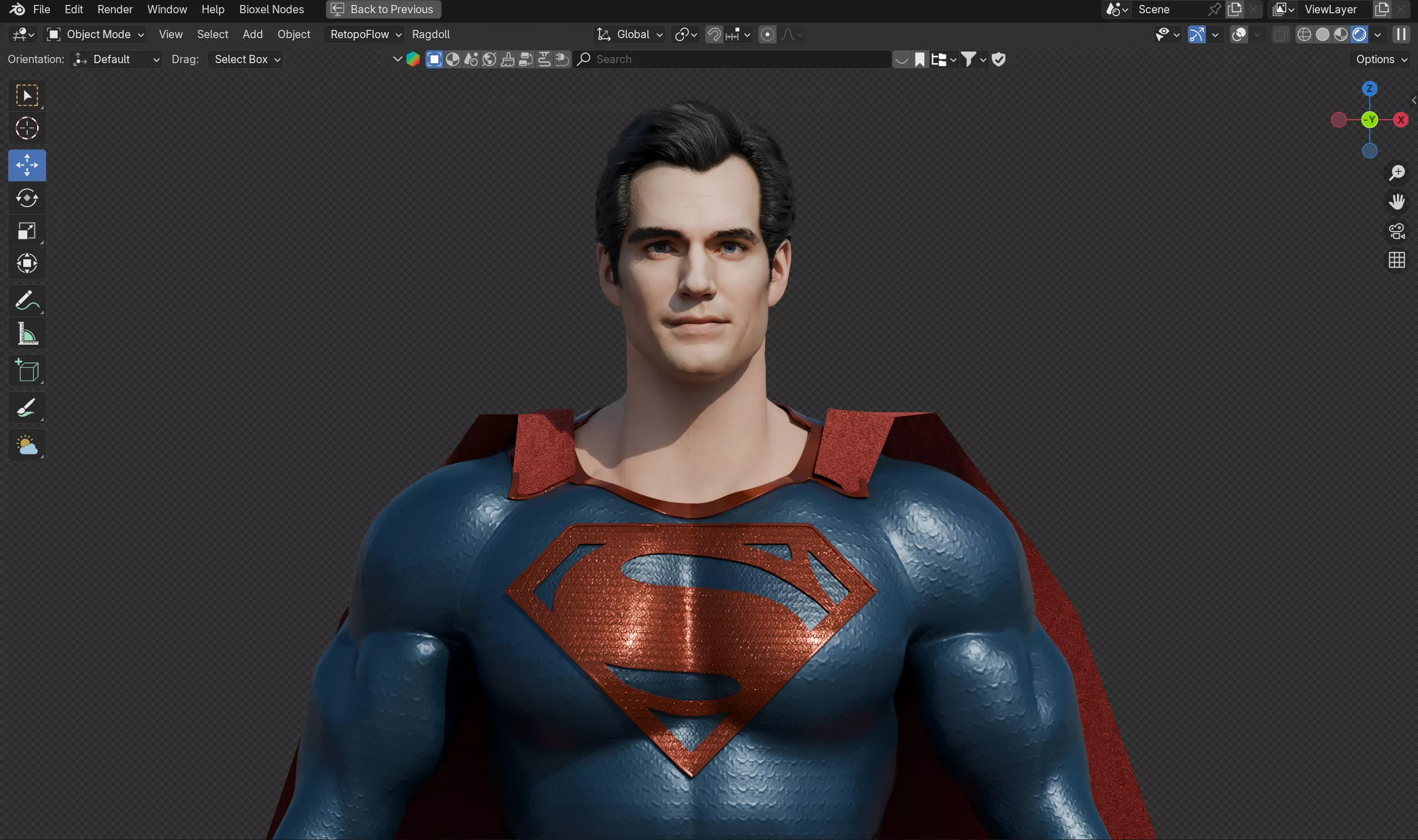Click the zoom magnifier viewport button
Screen dimensions: 1418x840
click(1396, 172)
